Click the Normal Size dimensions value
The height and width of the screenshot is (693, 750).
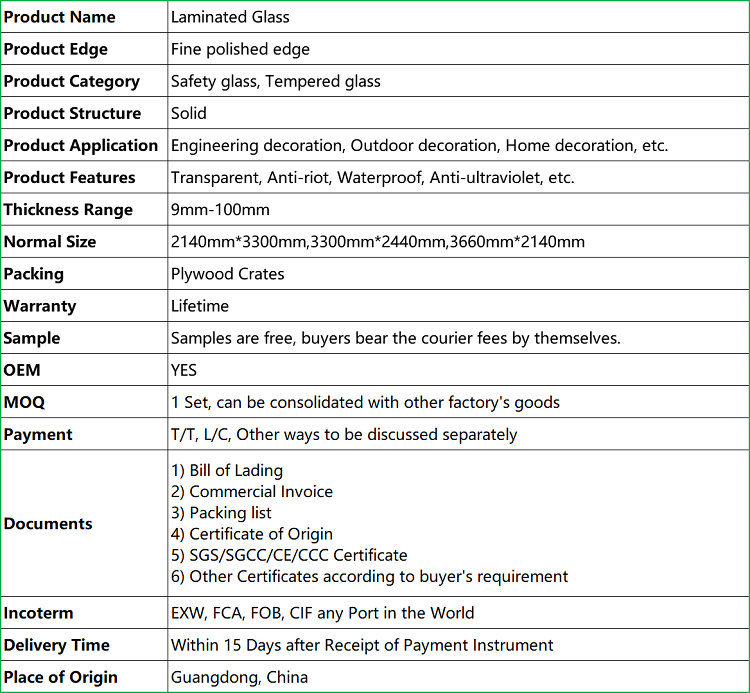point(377,242)
